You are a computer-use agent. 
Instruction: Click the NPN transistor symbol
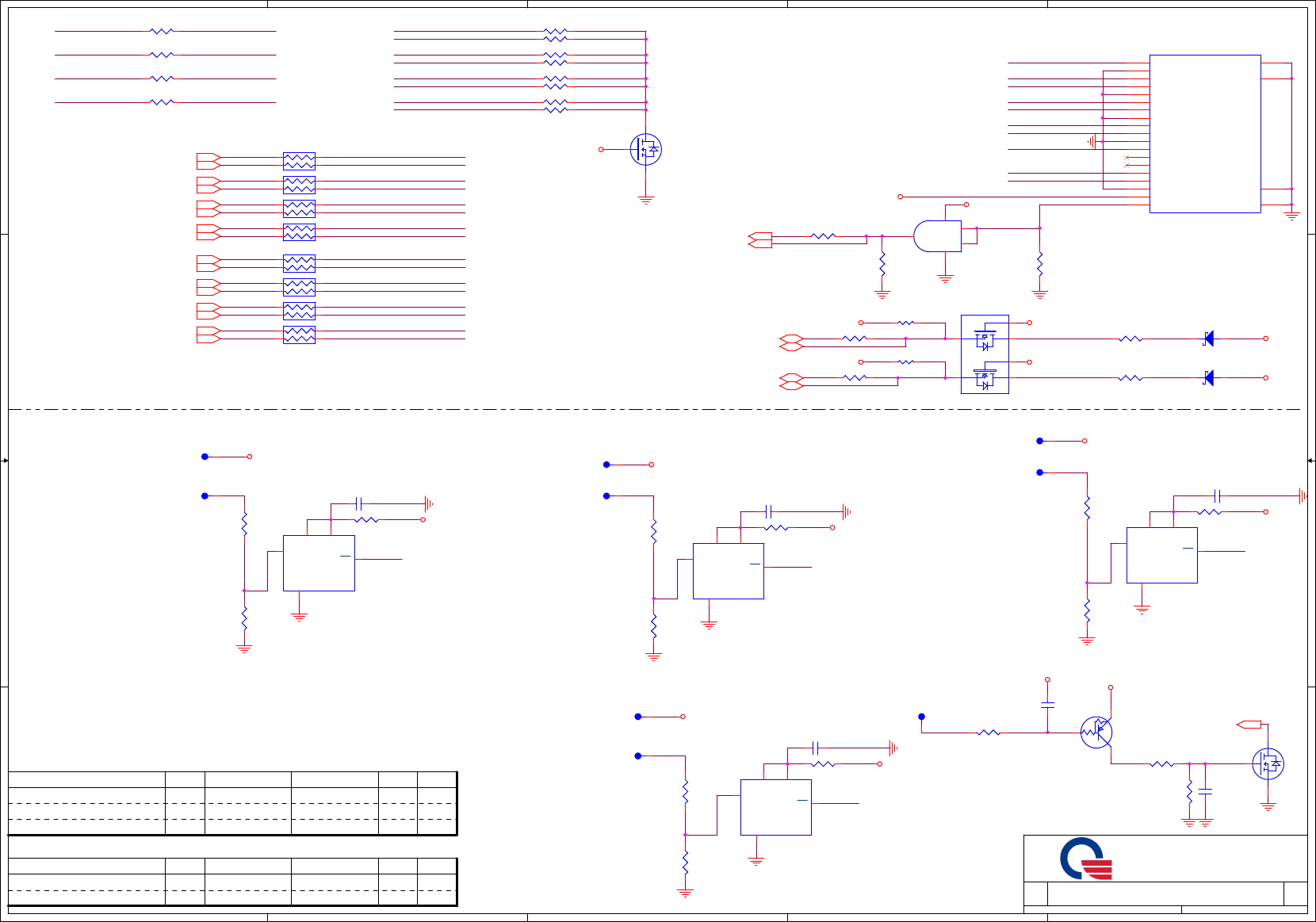(1096, 732)
